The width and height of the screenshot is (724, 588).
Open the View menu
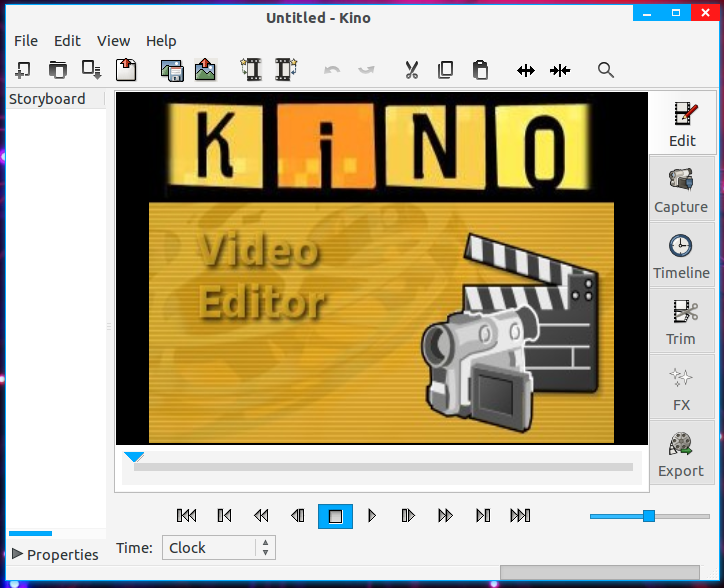click(113, 41)
